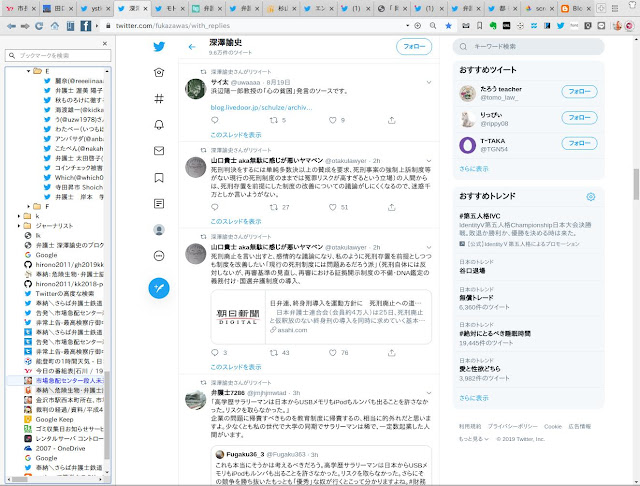The image size is (640, 486).
Task: Open the quoted Fugaku36_3 tweet
Action: coord(321,465)
